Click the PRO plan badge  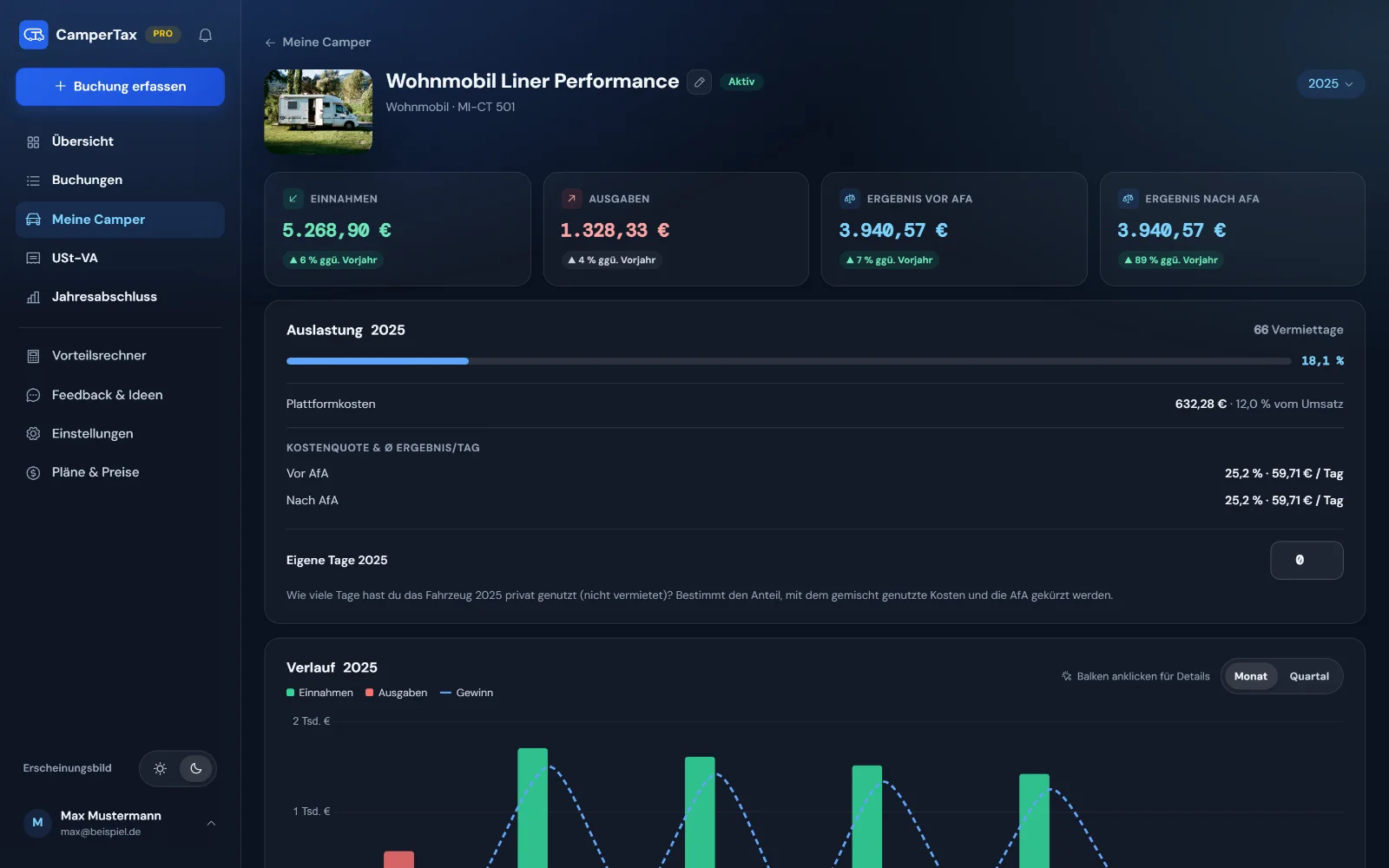coord(163,34)
